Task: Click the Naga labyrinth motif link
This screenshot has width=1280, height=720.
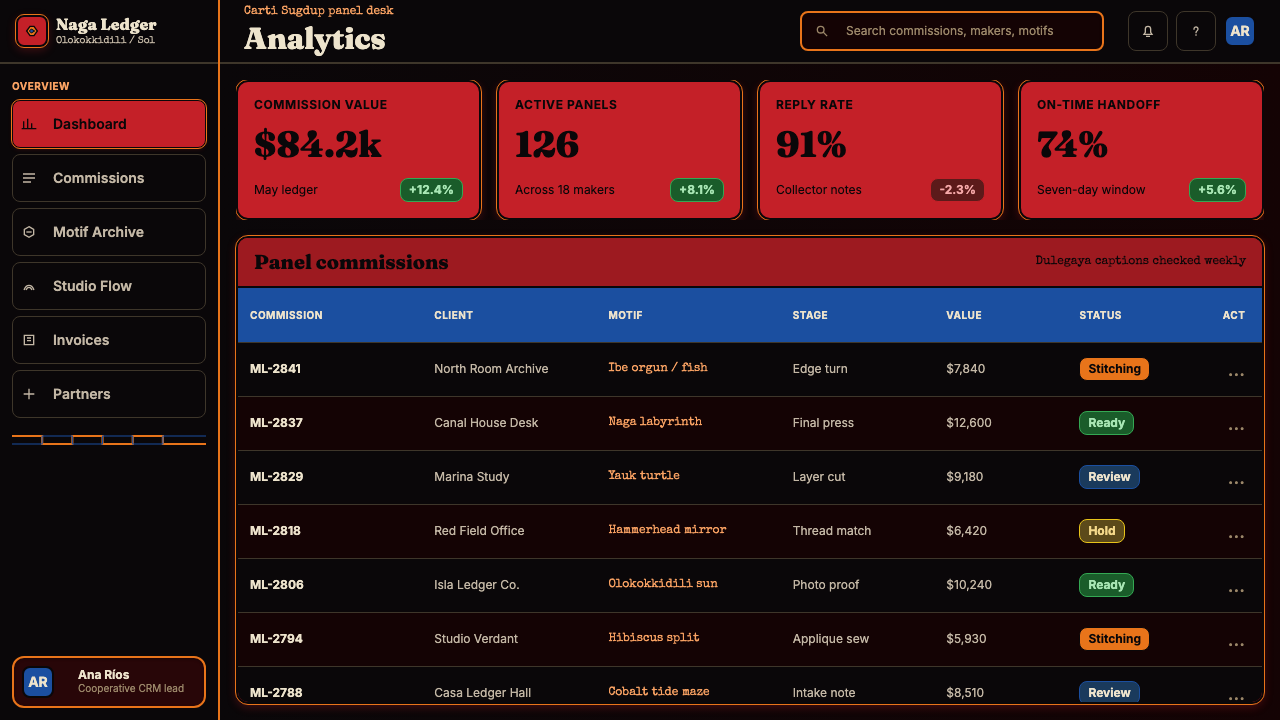Action: pos(655,422)
